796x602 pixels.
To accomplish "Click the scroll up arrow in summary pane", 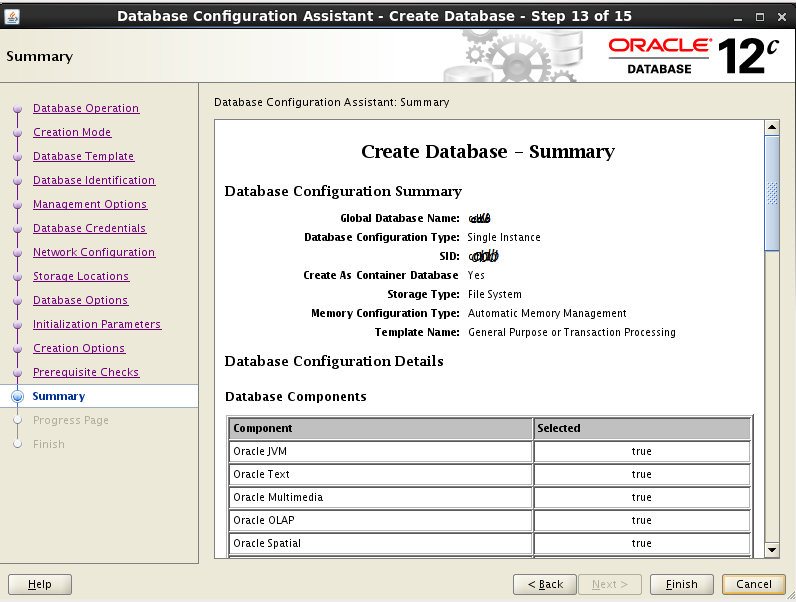I will pyautogui.click(x=772, y=127).
